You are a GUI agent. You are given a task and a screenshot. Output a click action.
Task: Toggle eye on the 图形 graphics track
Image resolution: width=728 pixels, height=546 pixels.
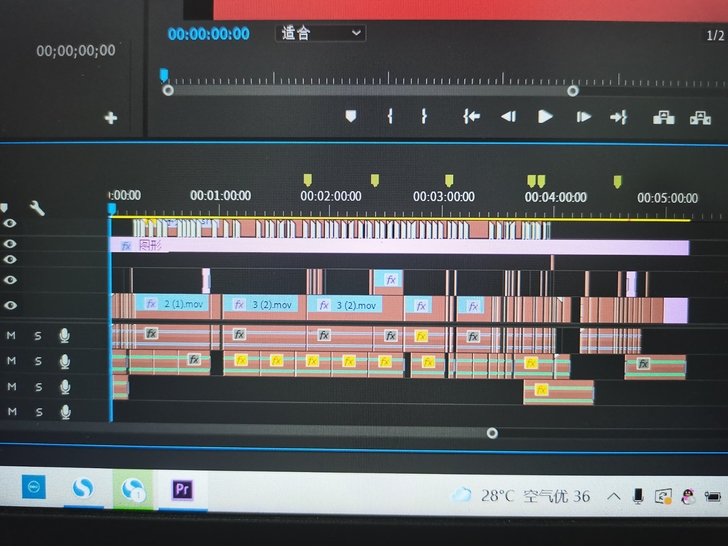point(10,244)
